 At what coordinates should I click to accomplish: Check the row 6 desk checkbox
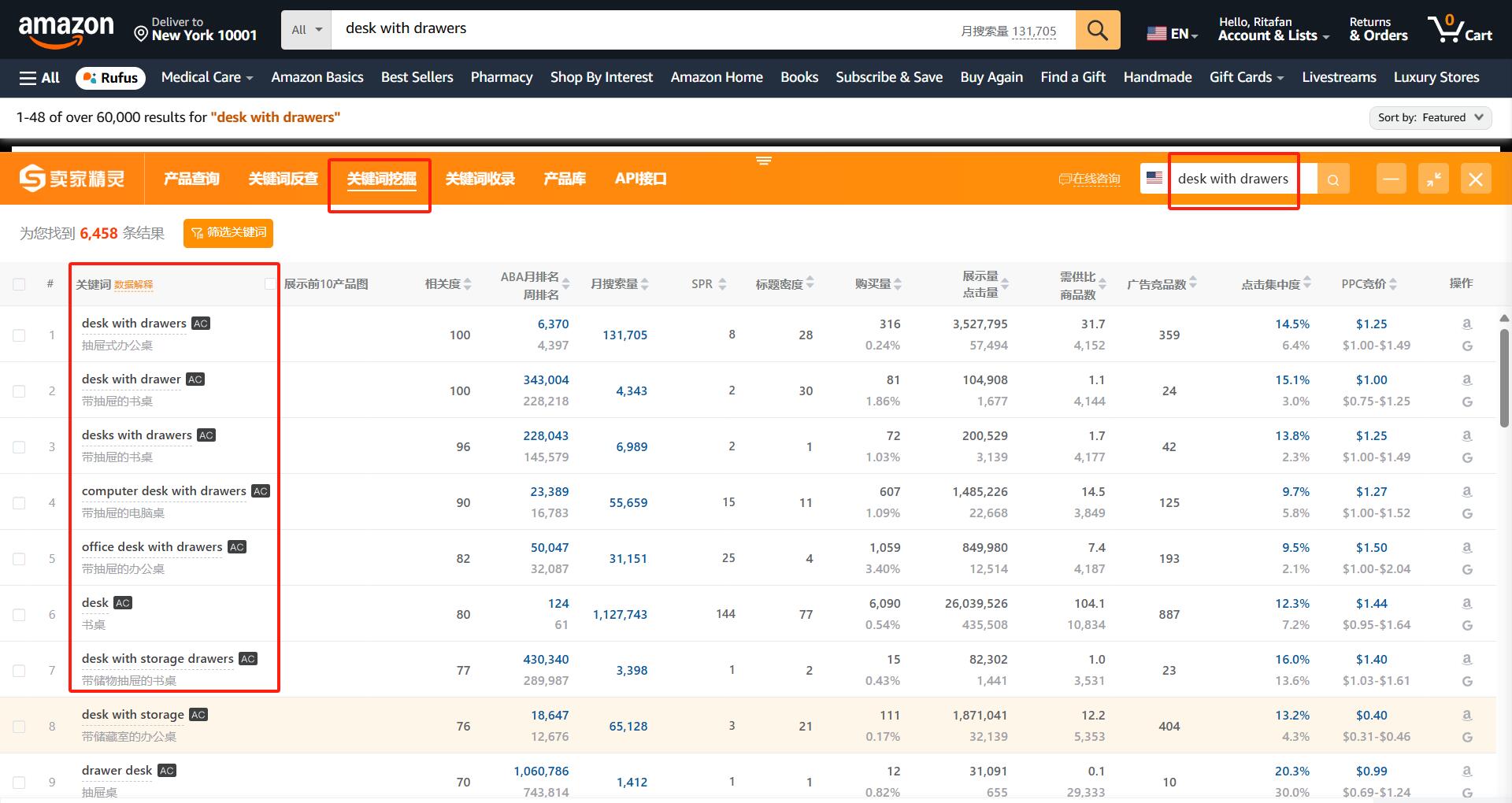19,615
